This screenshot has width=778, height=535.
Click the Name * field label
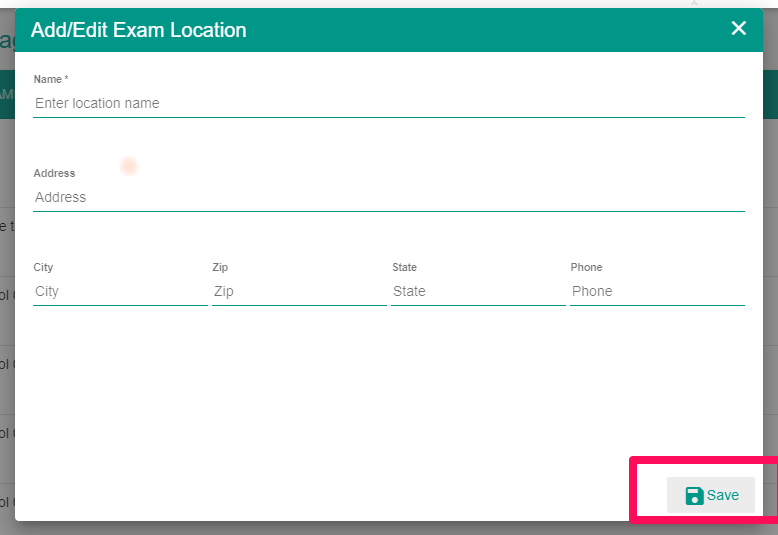tap(51, 79)
